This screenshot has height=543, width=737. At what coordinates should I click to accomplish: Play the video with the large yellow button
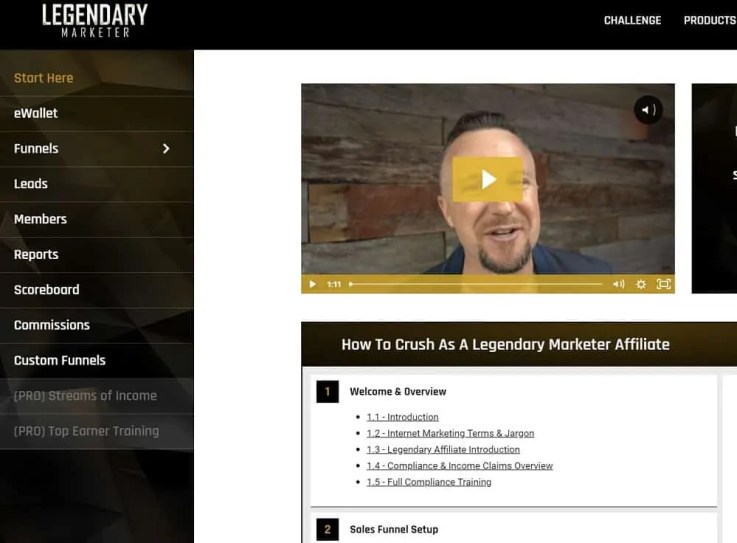(487, 180)
